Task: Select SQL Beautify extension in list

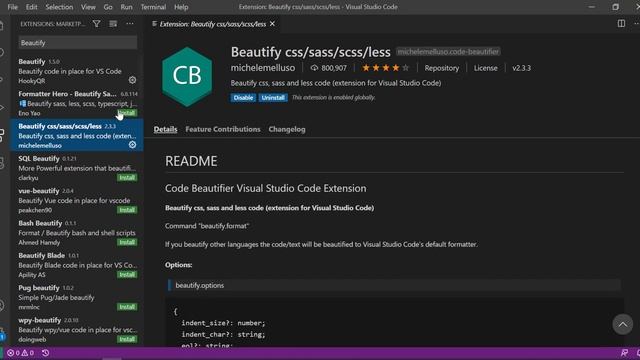Action: click(x=77, y=168)
